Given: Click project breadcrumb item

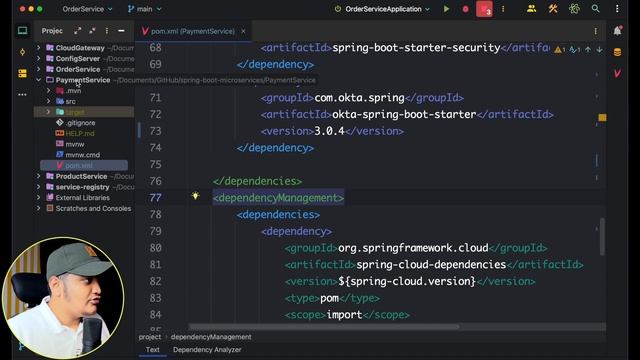Looking at the screenshot, I should 150,337.
